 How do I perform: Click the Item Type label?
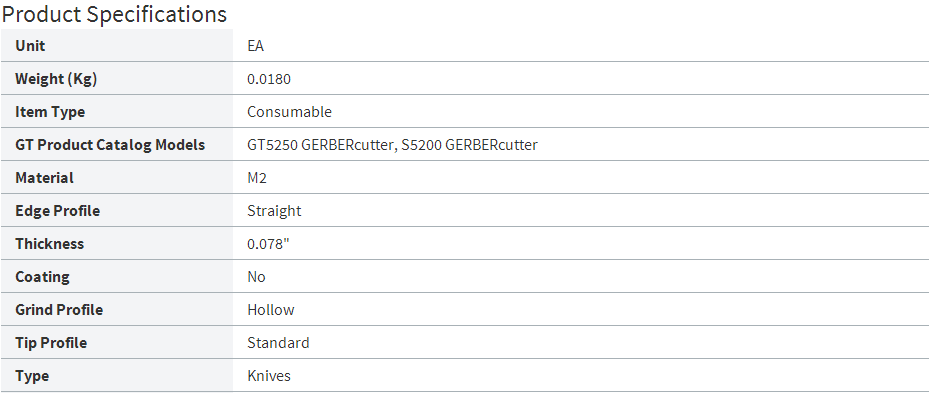tap(50, 112)
